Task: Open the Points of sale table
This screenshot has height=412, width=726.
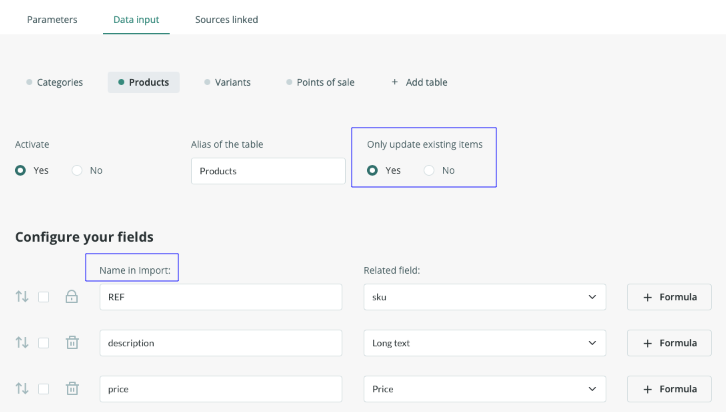Action: (320, 82)
